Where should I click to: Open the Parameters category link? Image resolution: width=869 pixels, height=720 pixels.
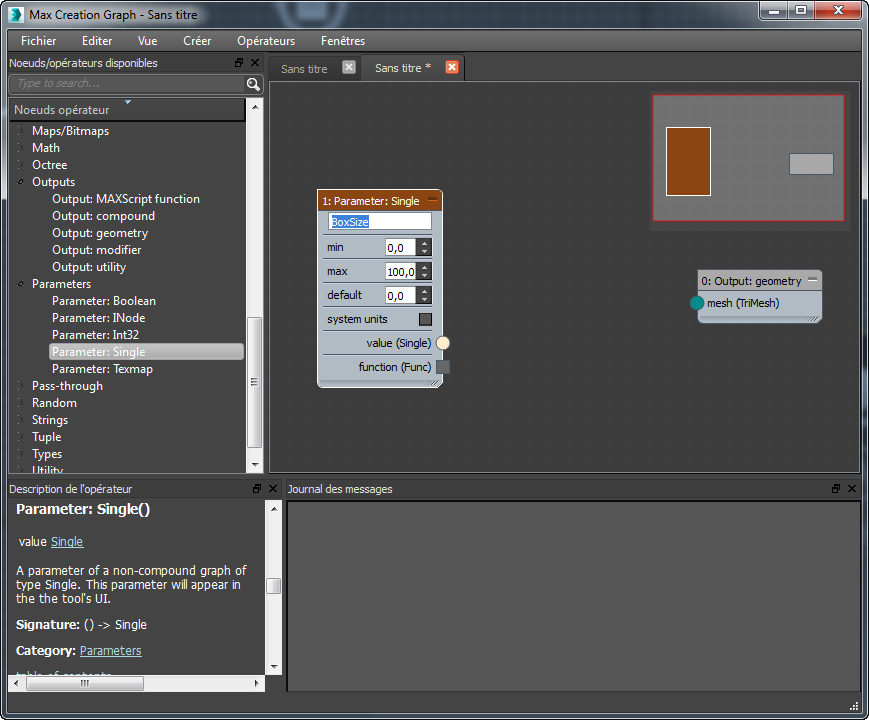110,651
